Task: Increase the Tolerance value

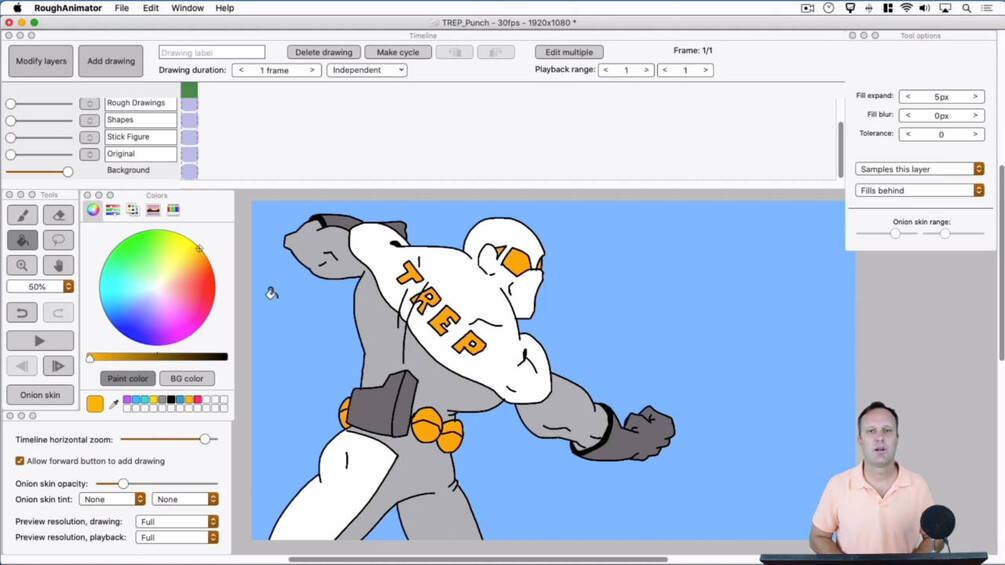Action: coord(976,135)
